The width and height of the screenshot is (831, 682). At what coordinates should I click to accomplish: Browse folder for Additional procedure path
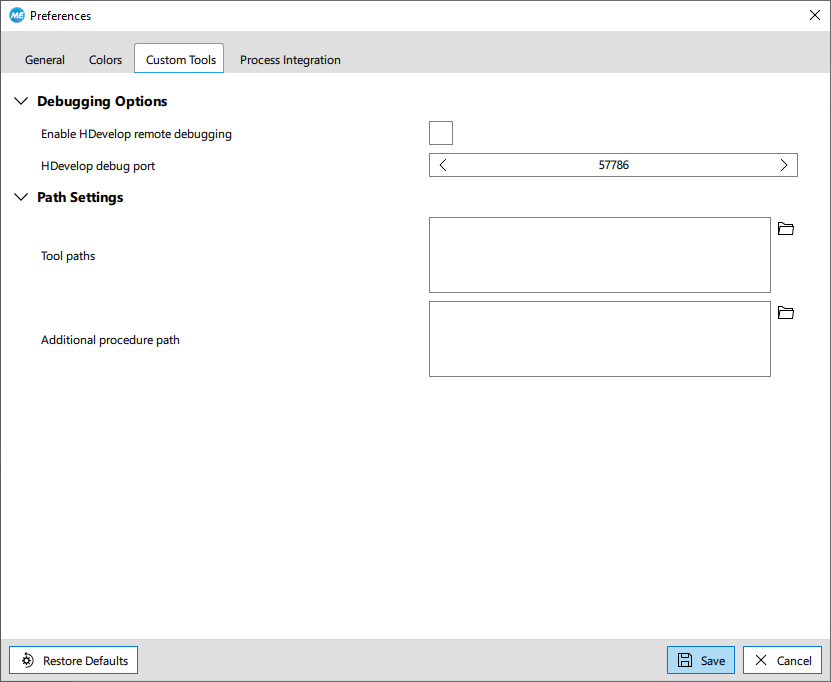786,313
